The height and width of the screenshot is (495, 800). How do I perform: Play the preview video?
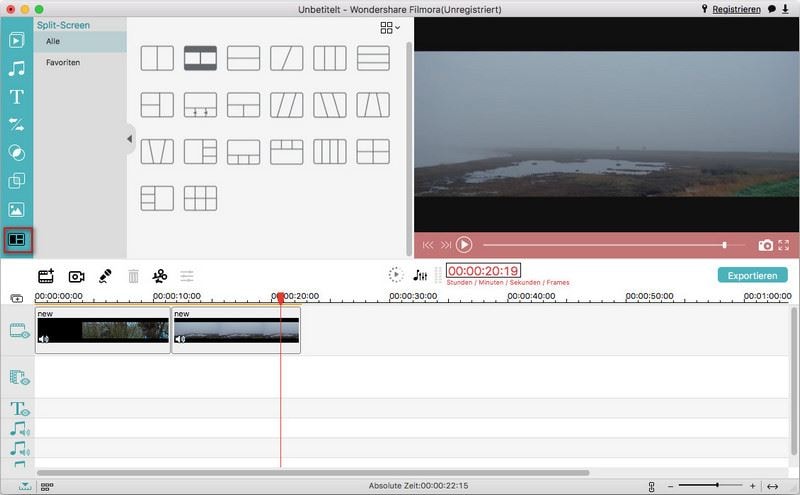click(464, 245)
